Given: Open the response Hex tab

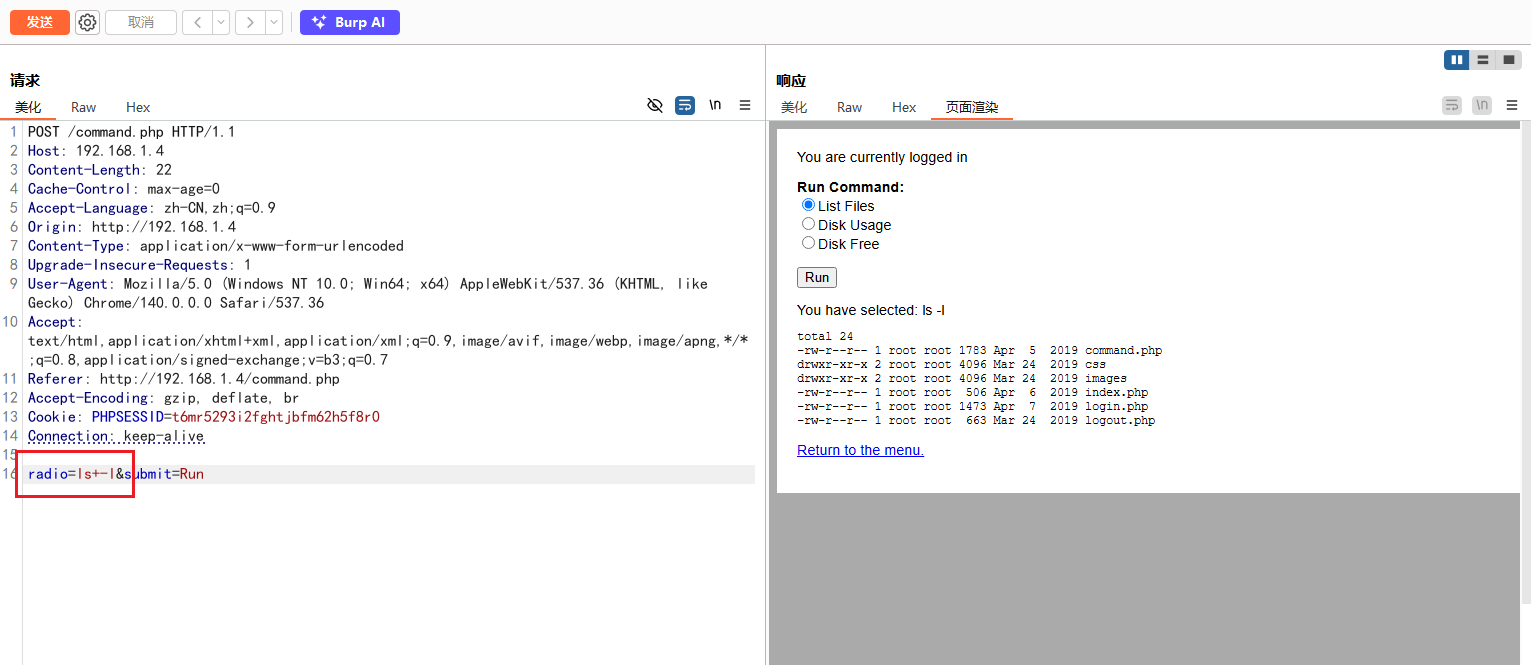Looking at the screenshot, I should click(x=904, y=107).
